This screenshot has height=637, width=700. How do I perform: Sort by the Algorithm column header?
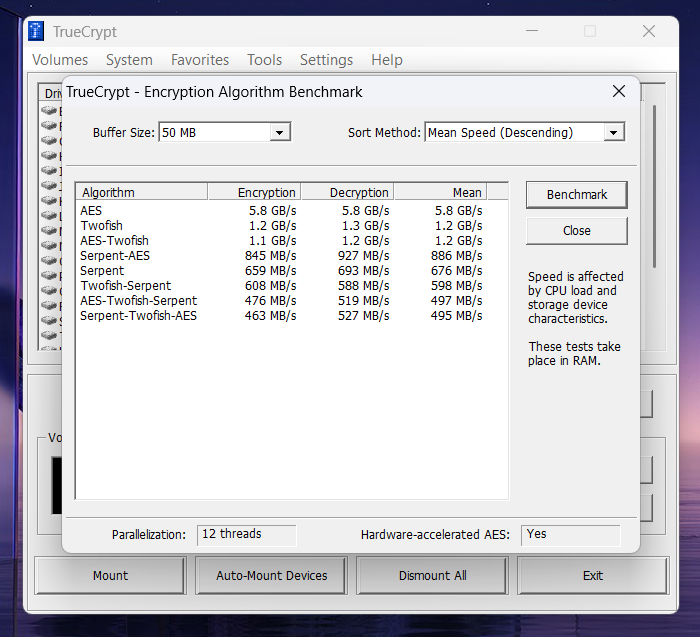coord(142,192)
